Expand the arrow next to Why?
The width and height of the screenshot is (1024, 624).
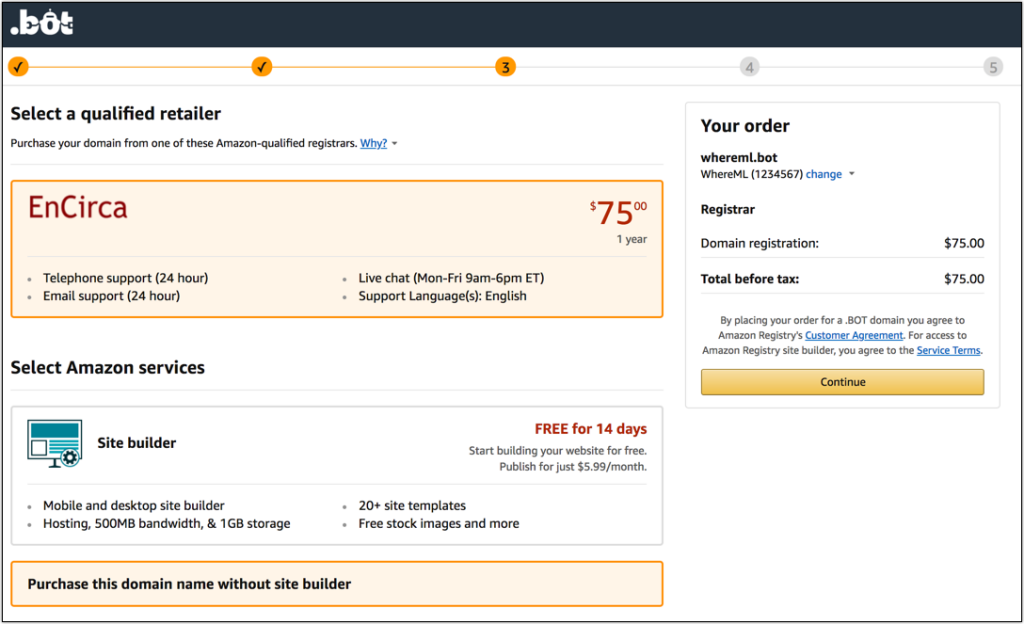394,144
